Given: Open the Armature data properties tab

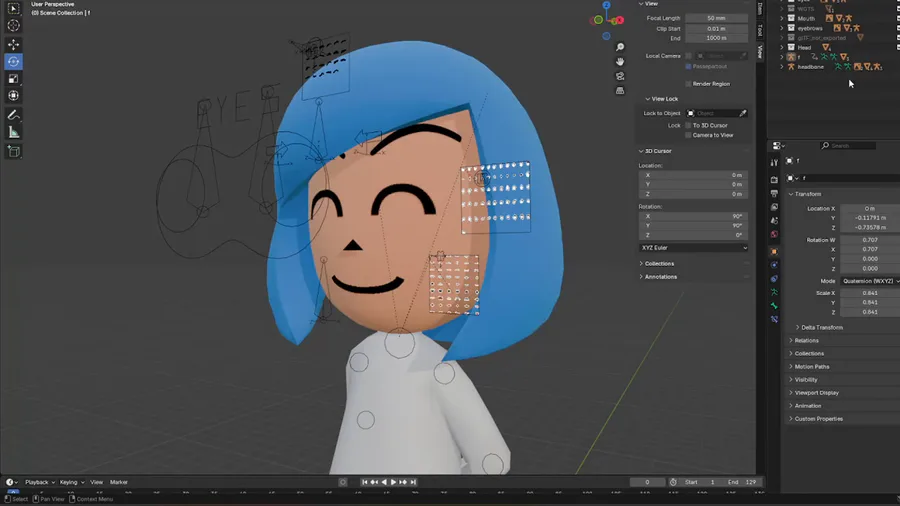Looking at the screenshot, I should (774, 293).
